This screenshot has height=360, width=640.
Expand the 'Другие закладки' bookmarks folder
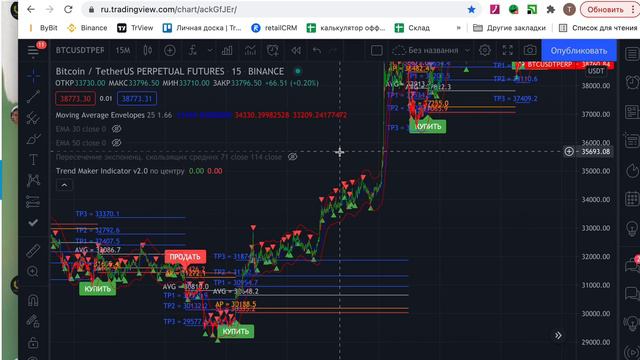pyautogui.click(x=509, y=28)
